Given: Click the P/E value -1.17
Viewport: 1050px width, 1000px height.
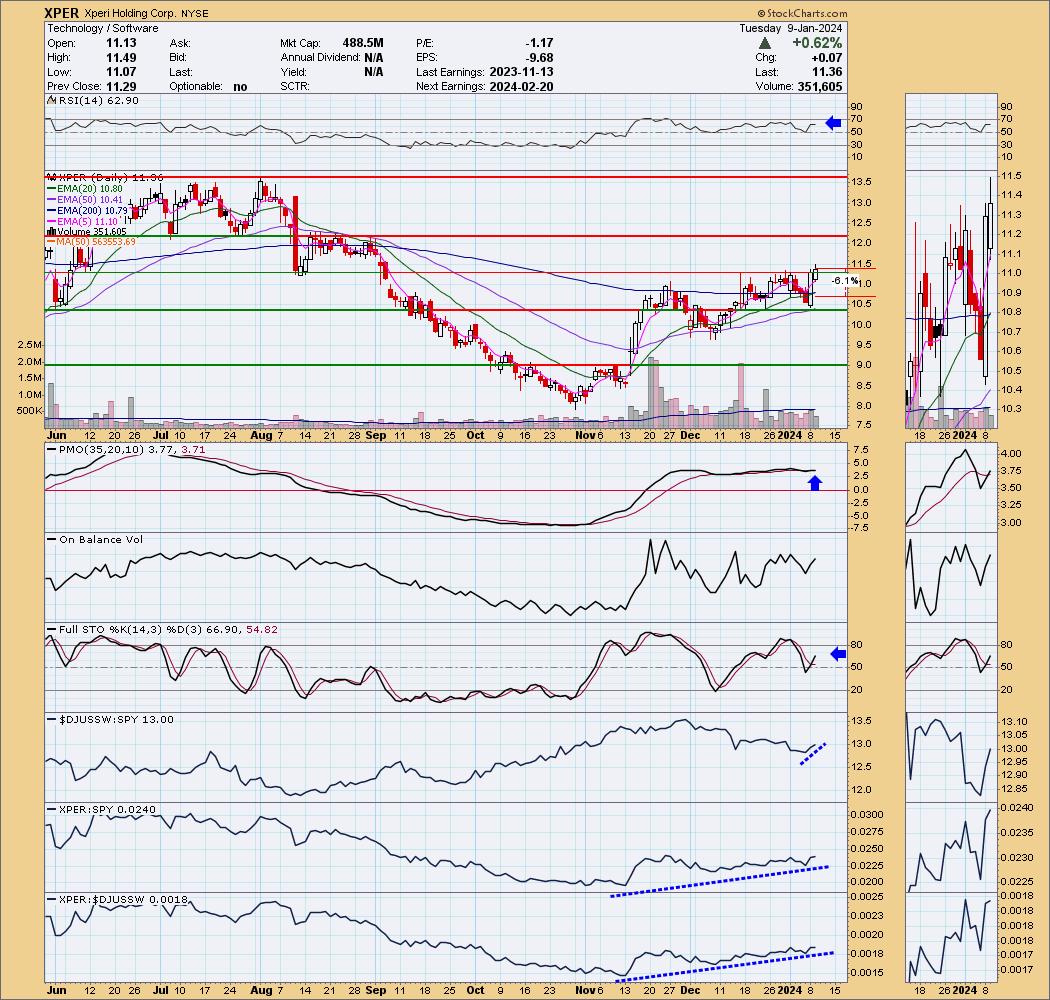Looking at the screenshot, I should (539, 43).
